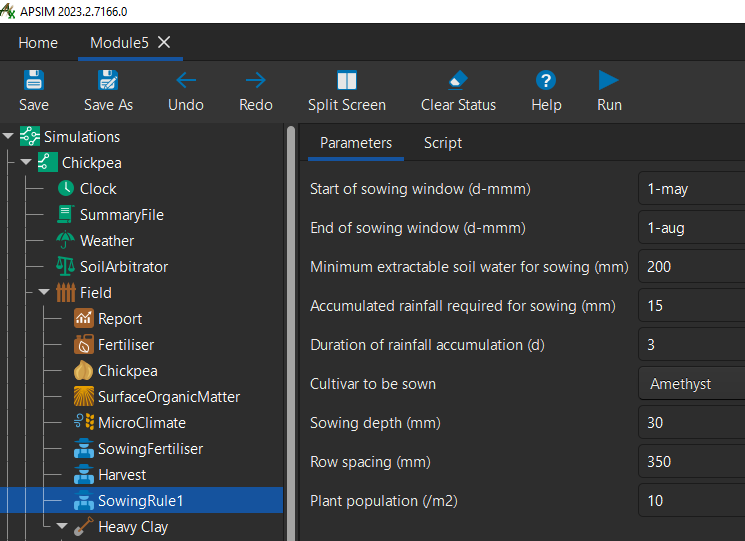745x541 pixels.
Task: Click the Start of sowing window field
Action: click(692, 189)
